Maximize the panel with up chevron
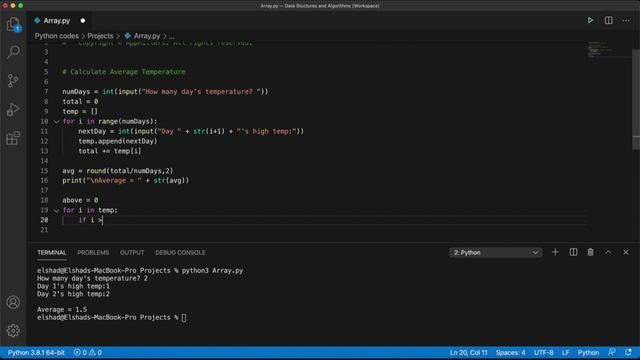Screen dimensions: 640x360 tap(608, 252)
